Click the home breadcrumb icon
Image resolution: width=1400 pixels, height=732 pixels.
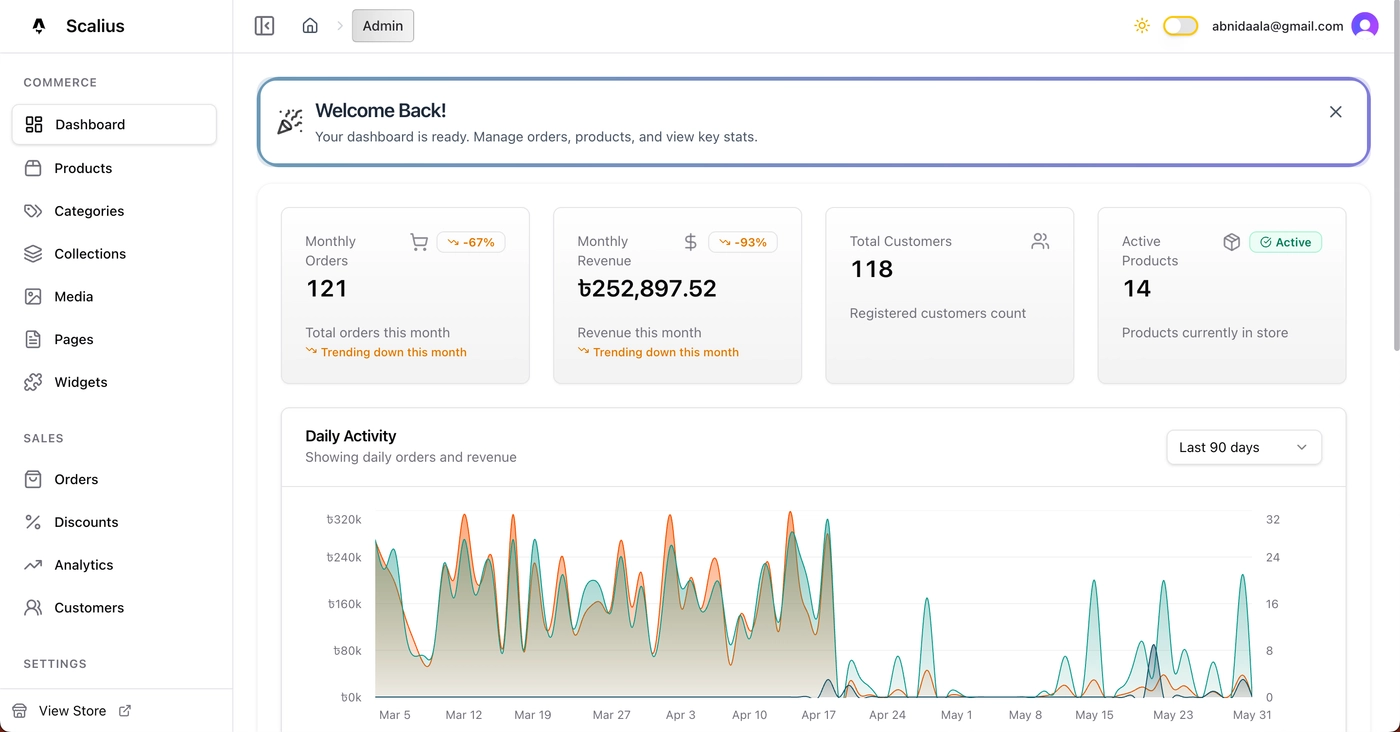tap(310, 25)
